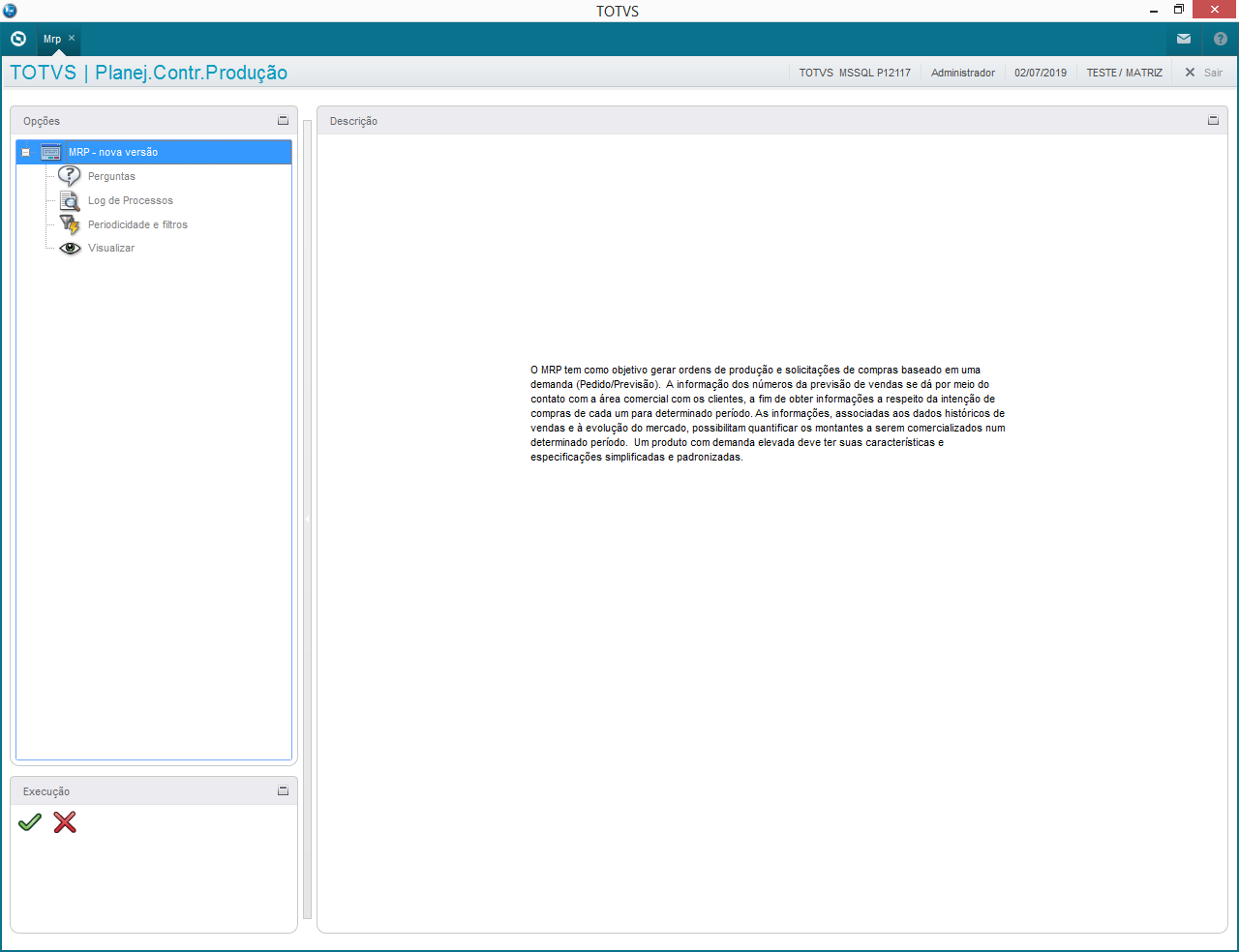
Task: Click the Periodicidade e filtros funnel icon
Action: point(70,224)
